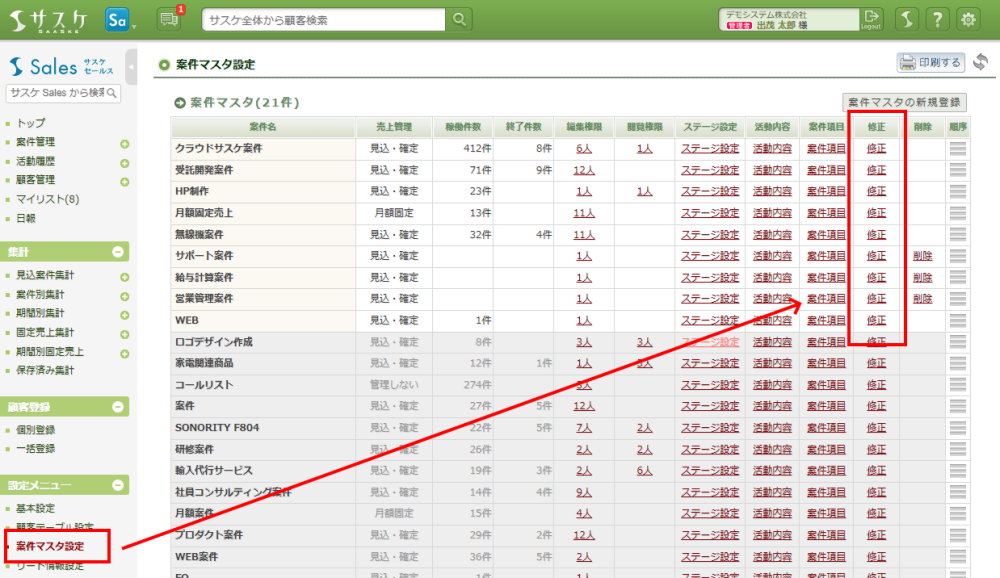Click the refresh arrows icon beside print
The width and height of the screenshot is (1000, 578).
[980, 63]
